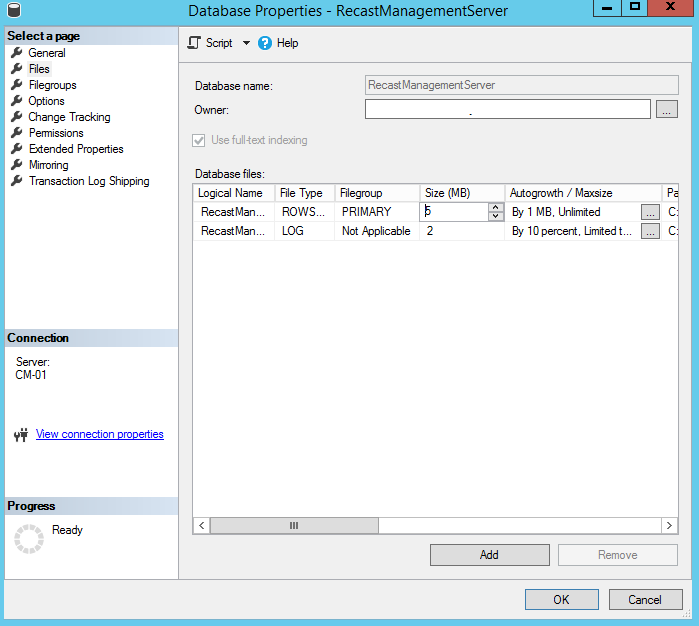This screenshot has height=626, width=699.
Task: Open autogrowth settings for the LOG file
Action: [650, 231]
